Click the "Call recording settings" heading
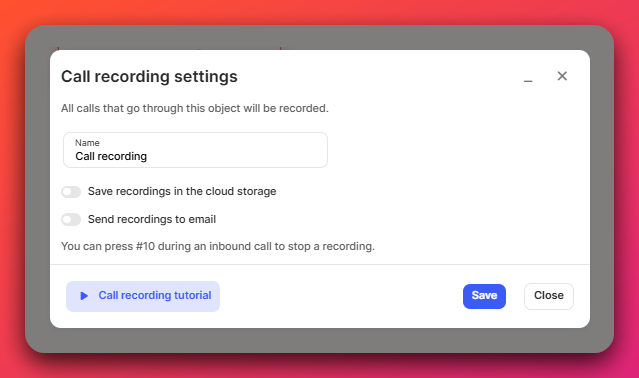This screenshot has width=639, height=378. 149,77
